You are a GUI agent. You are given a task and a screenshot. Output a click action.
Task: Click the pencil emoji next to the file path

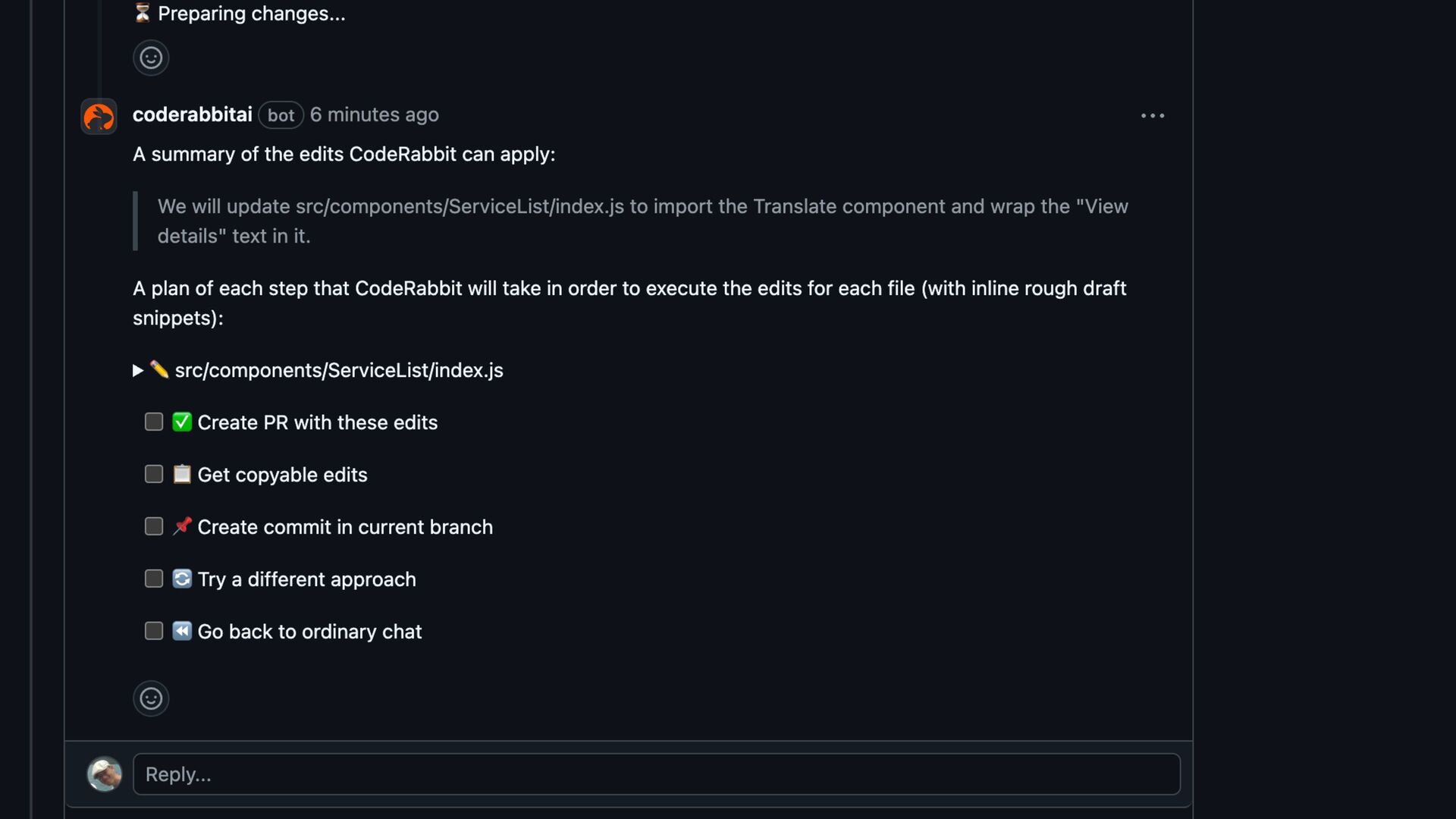point(159,370)
